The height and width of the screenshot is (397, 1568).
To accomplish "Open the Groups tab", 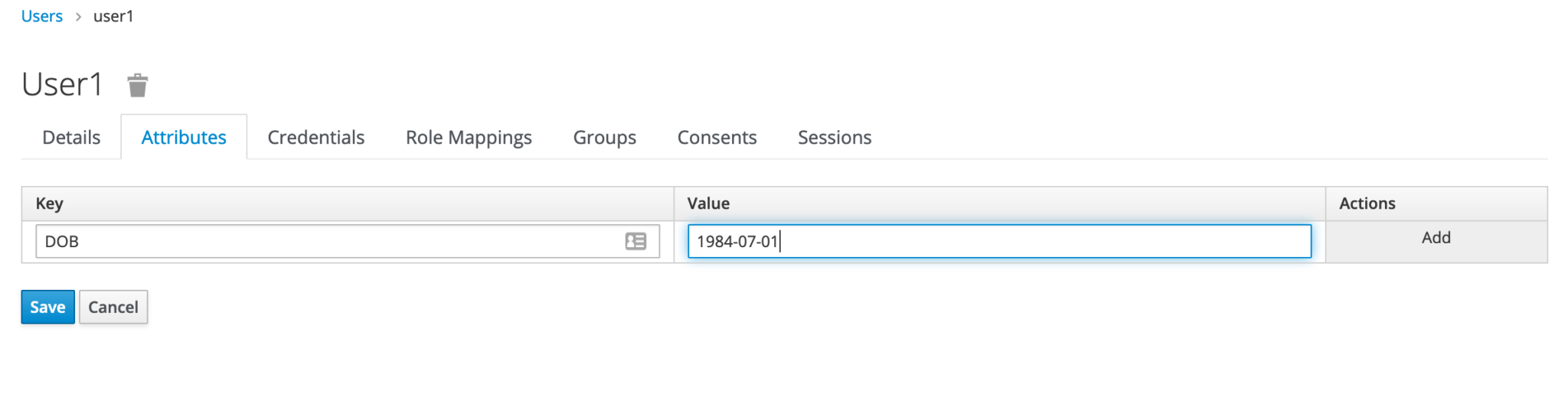I will (x=604, y=138).
